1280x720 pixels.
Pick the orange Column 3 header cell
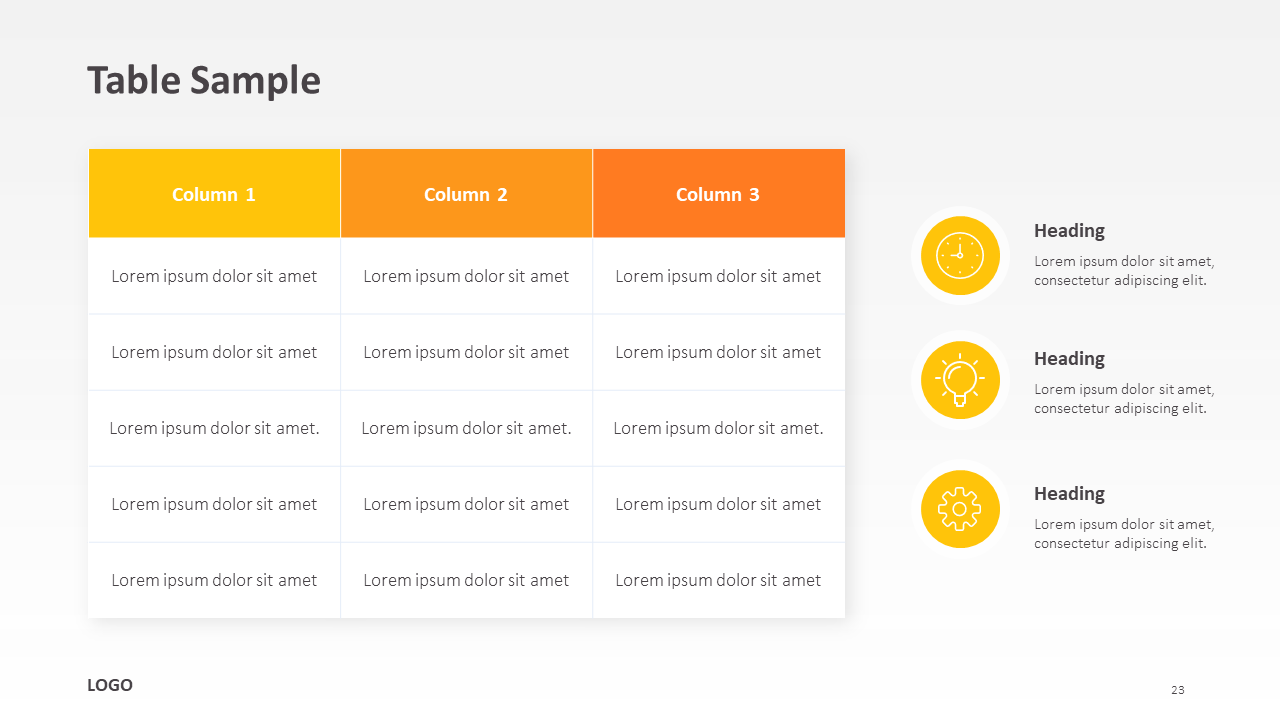[718, 194]
